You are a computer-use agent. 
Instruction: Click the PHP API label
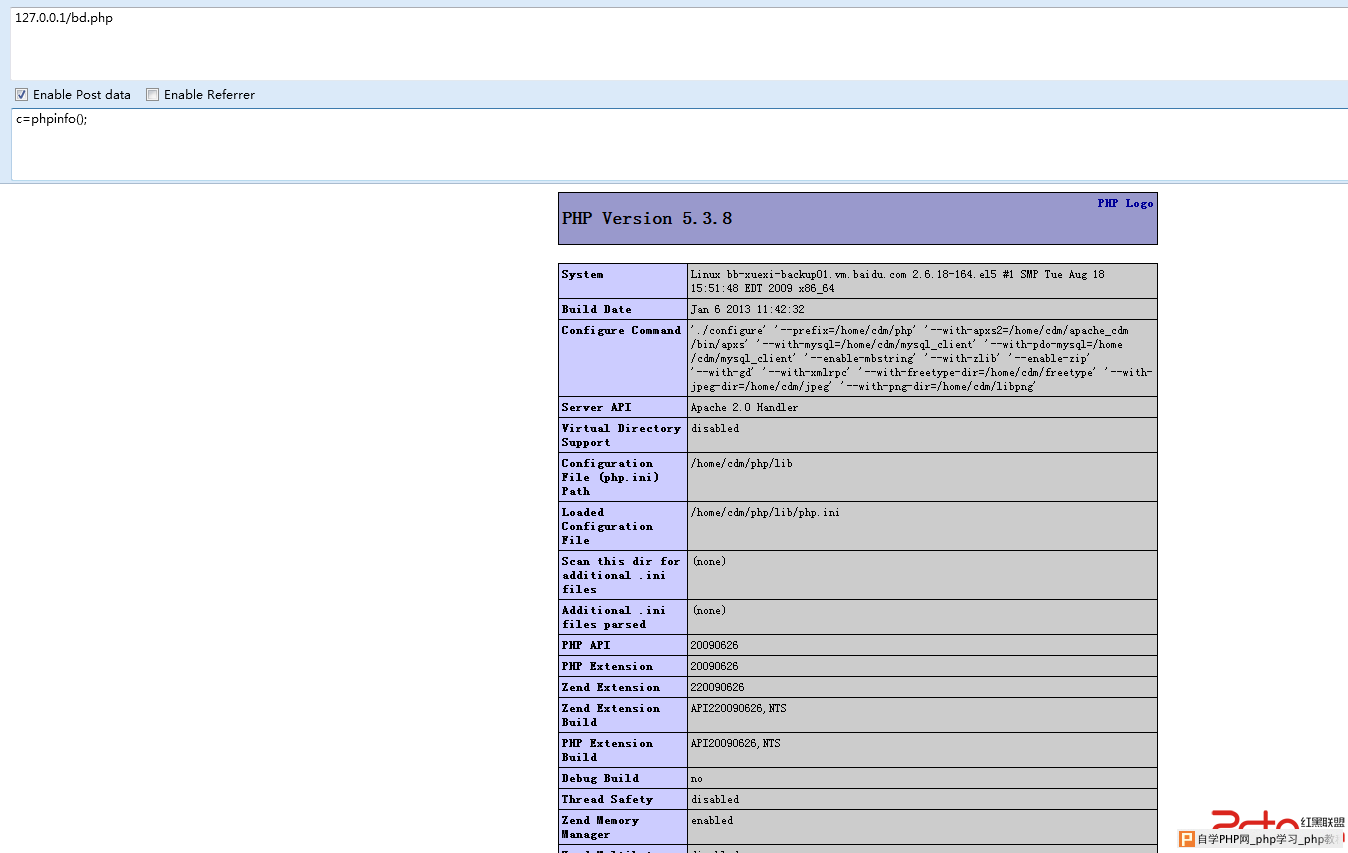pyautogui.click(x=586, y=645)
